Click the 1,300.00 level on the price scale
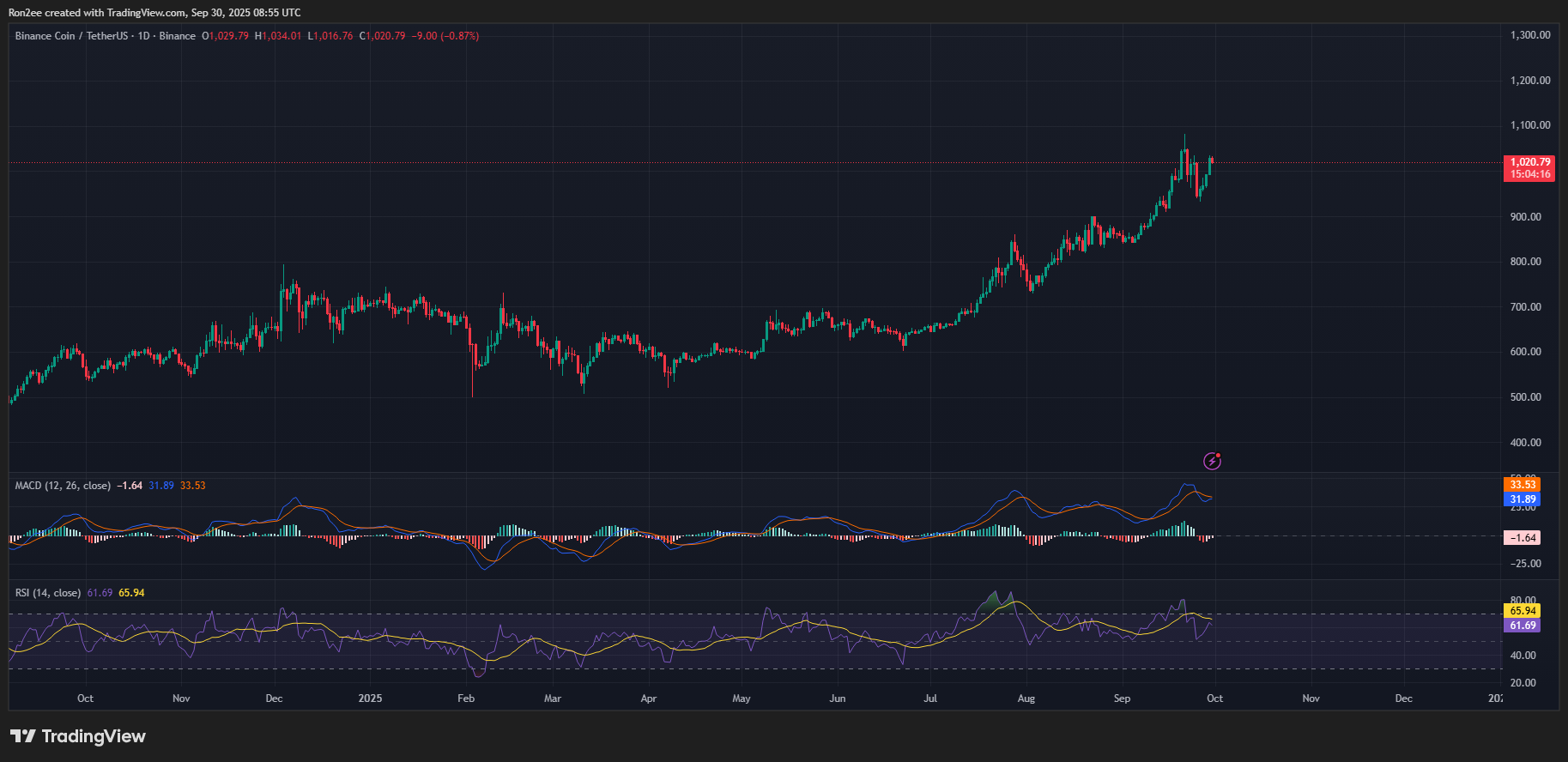Viewport: 1568px width, 762px height. [x=1529, y=35]
